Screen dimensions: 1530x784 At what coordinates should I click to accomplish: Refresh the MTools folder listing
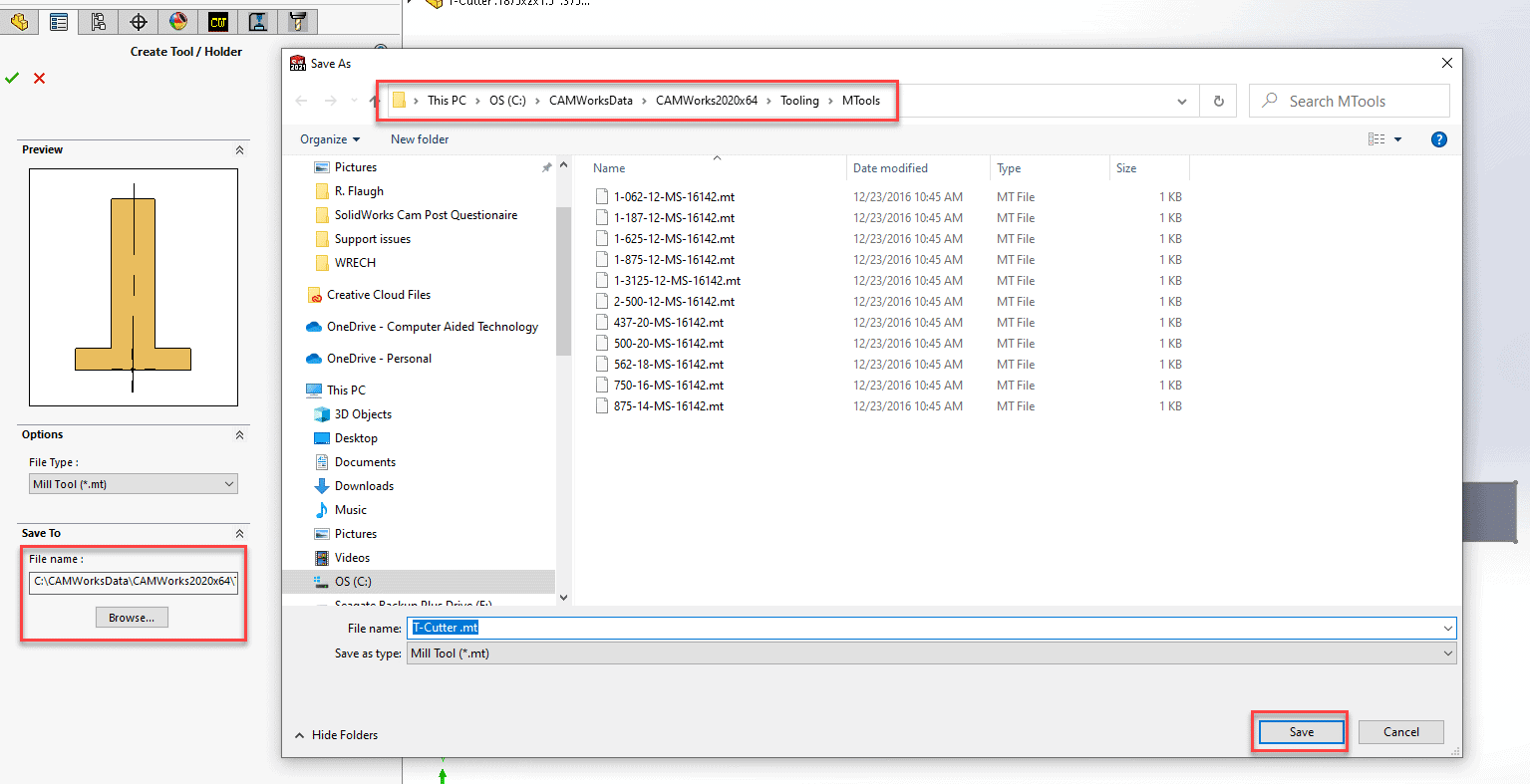(1218, 101)
